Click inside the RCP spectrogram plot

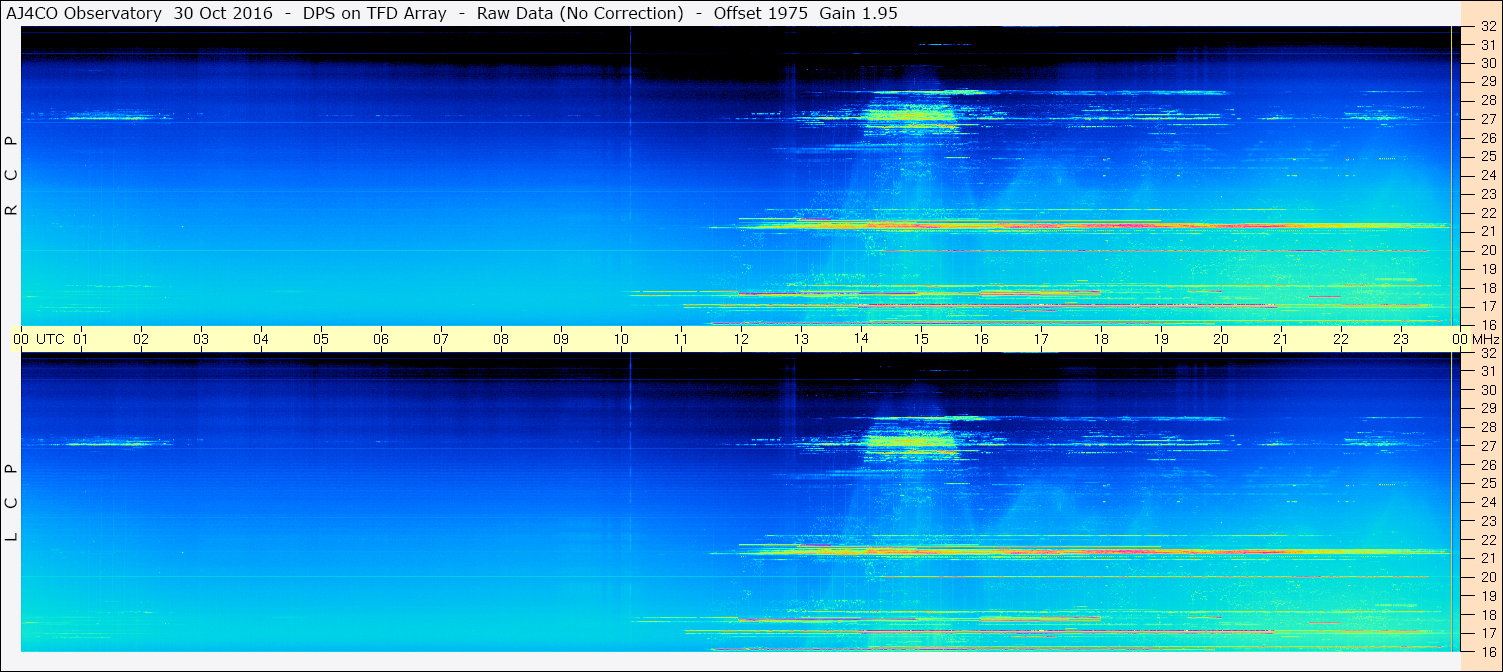tap(741, 176)
